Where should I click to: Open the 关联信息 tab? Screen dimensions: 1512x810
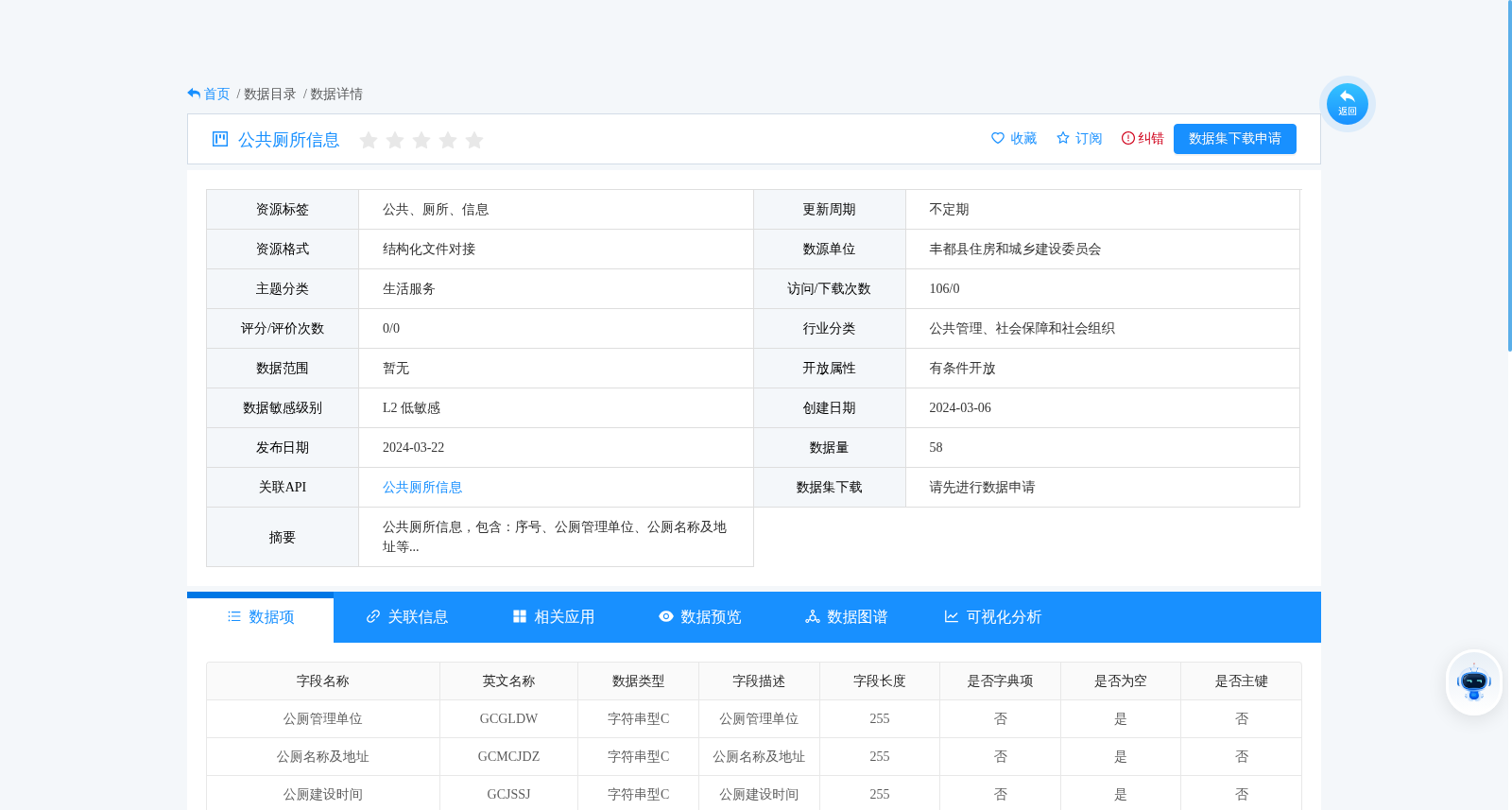click(407, 617)
